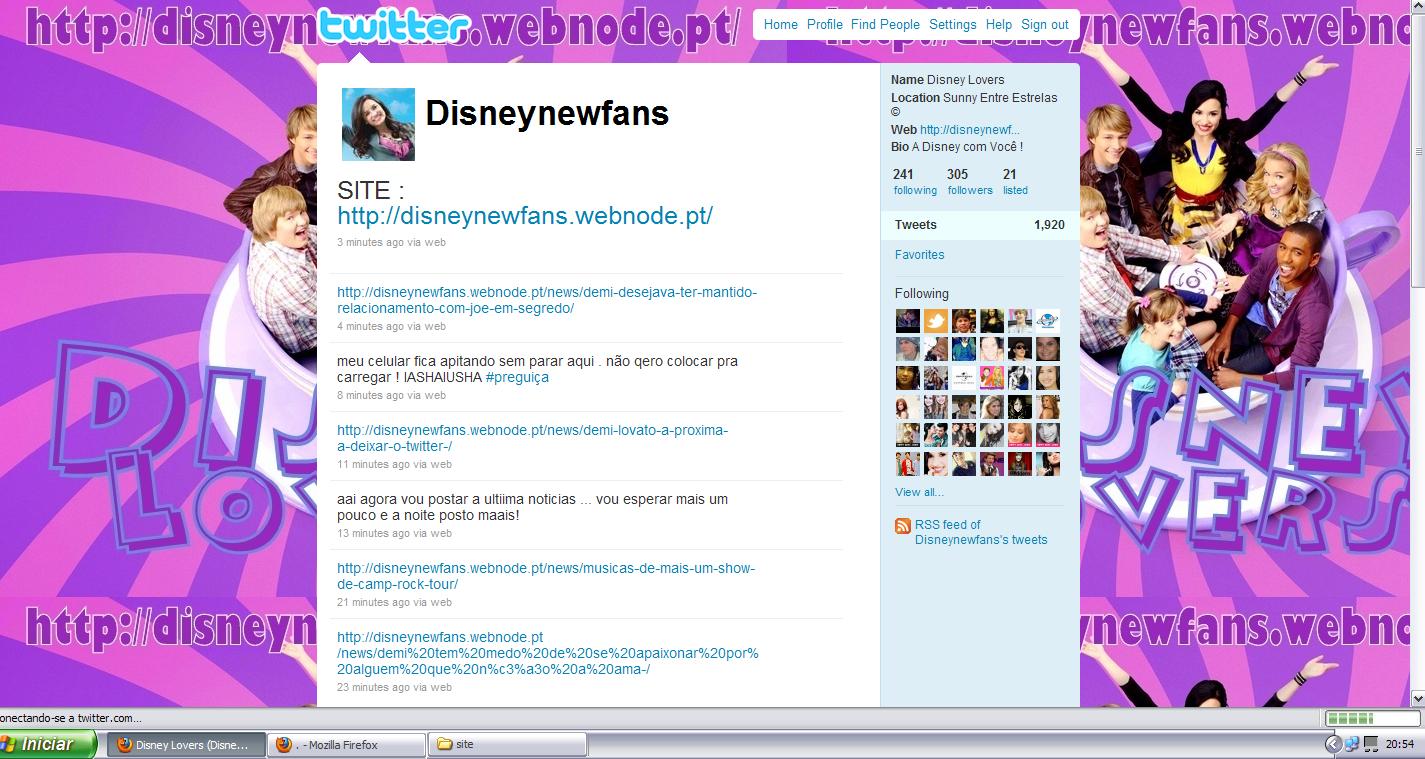Click the Firefox icon on Disney Lovers taskbar button

[x=124, y=745]
